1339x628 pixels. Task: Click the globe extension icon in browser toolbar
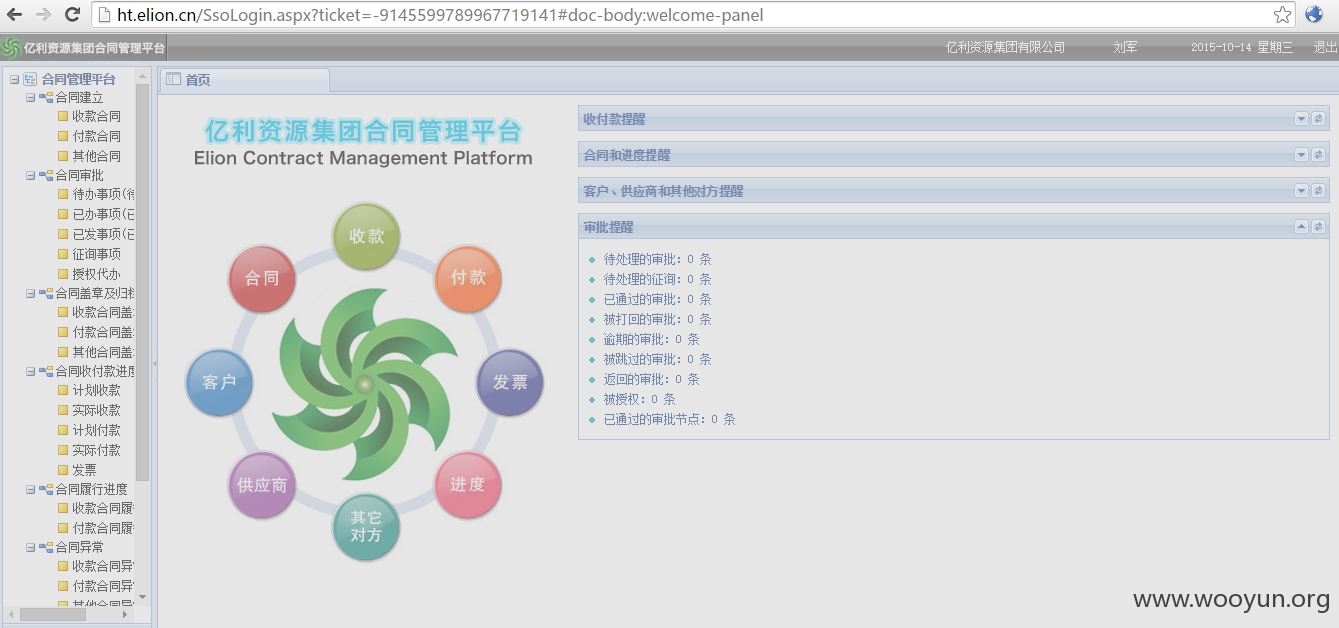[x=1314, y=15]
